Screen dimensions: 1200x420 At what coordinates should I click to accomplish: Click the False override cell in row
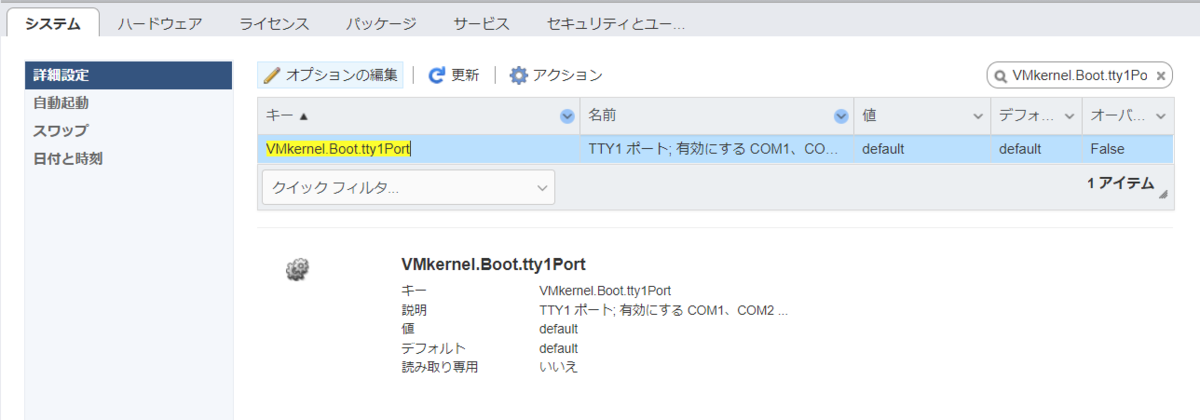1127,149
